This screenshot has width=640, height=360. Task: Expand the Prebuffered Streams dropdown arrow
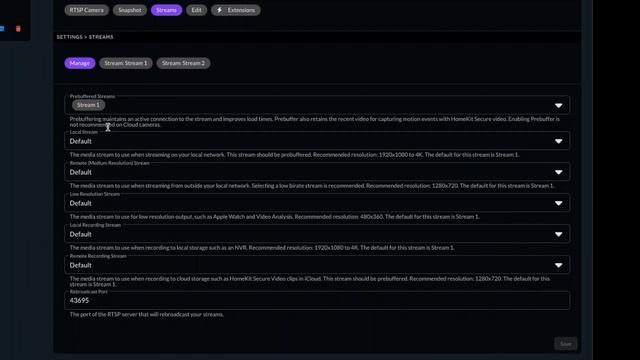click(558, 106)
